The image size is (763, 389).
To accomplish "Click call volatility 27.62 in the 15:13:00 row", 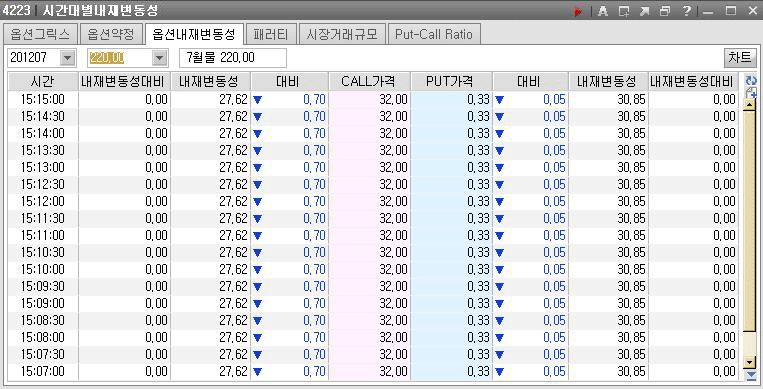I will pyautogui.click(x=210, y=168).
